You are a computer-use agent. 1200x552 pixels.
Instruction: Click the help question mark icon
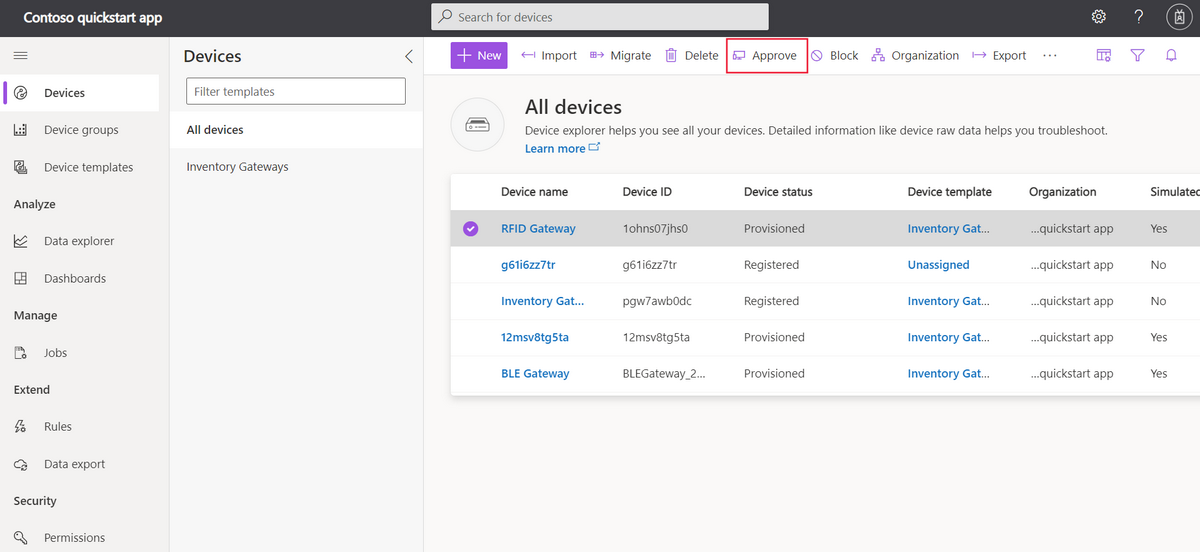pyautogui.click(x=1138, y=17)
